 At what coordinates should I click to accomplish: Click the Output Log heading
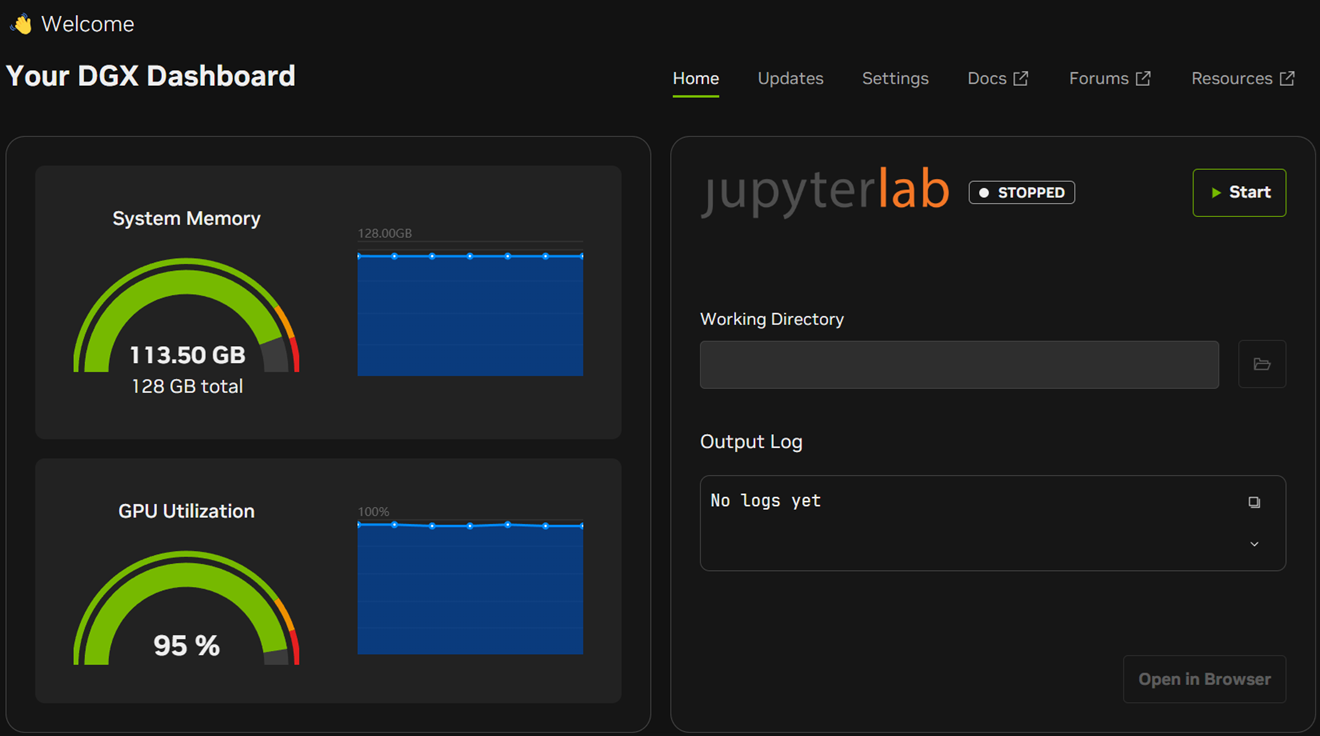point(751,441)
